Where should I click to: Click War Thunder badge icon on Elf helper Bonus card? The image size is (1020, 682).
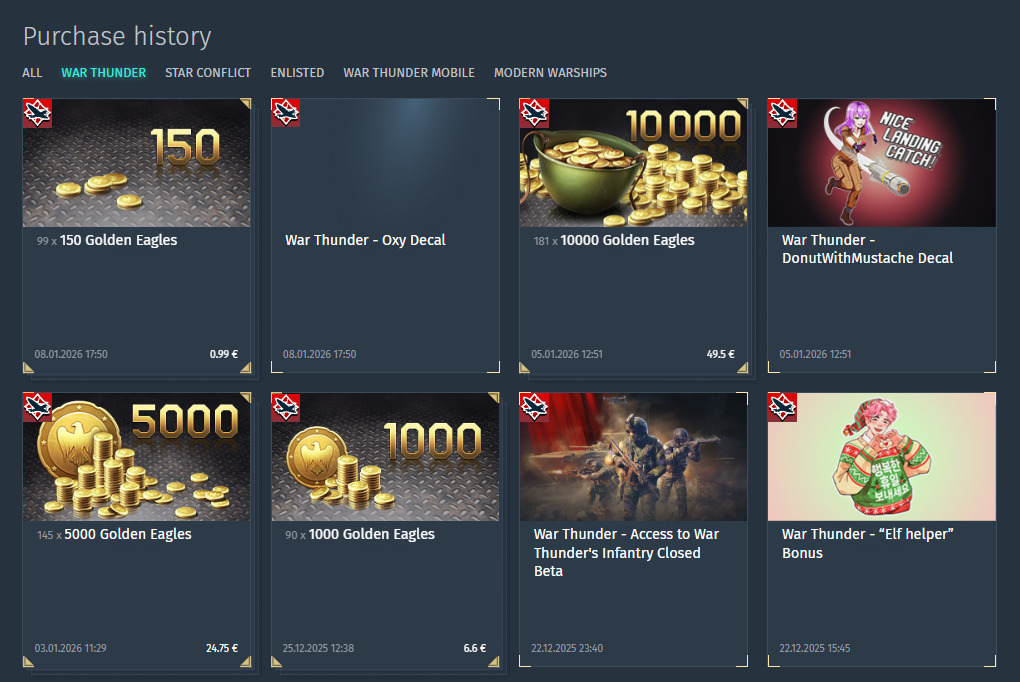pyautogui.click(x=783, y=407)
